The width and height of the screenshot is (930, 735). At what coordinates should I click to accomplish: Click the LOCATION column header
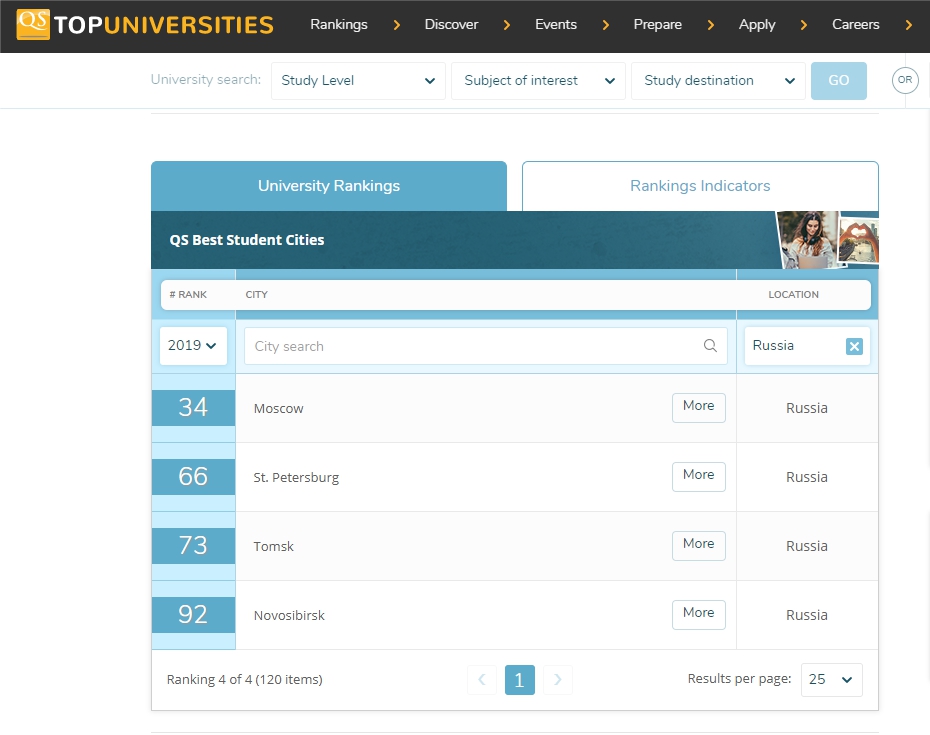794,294
